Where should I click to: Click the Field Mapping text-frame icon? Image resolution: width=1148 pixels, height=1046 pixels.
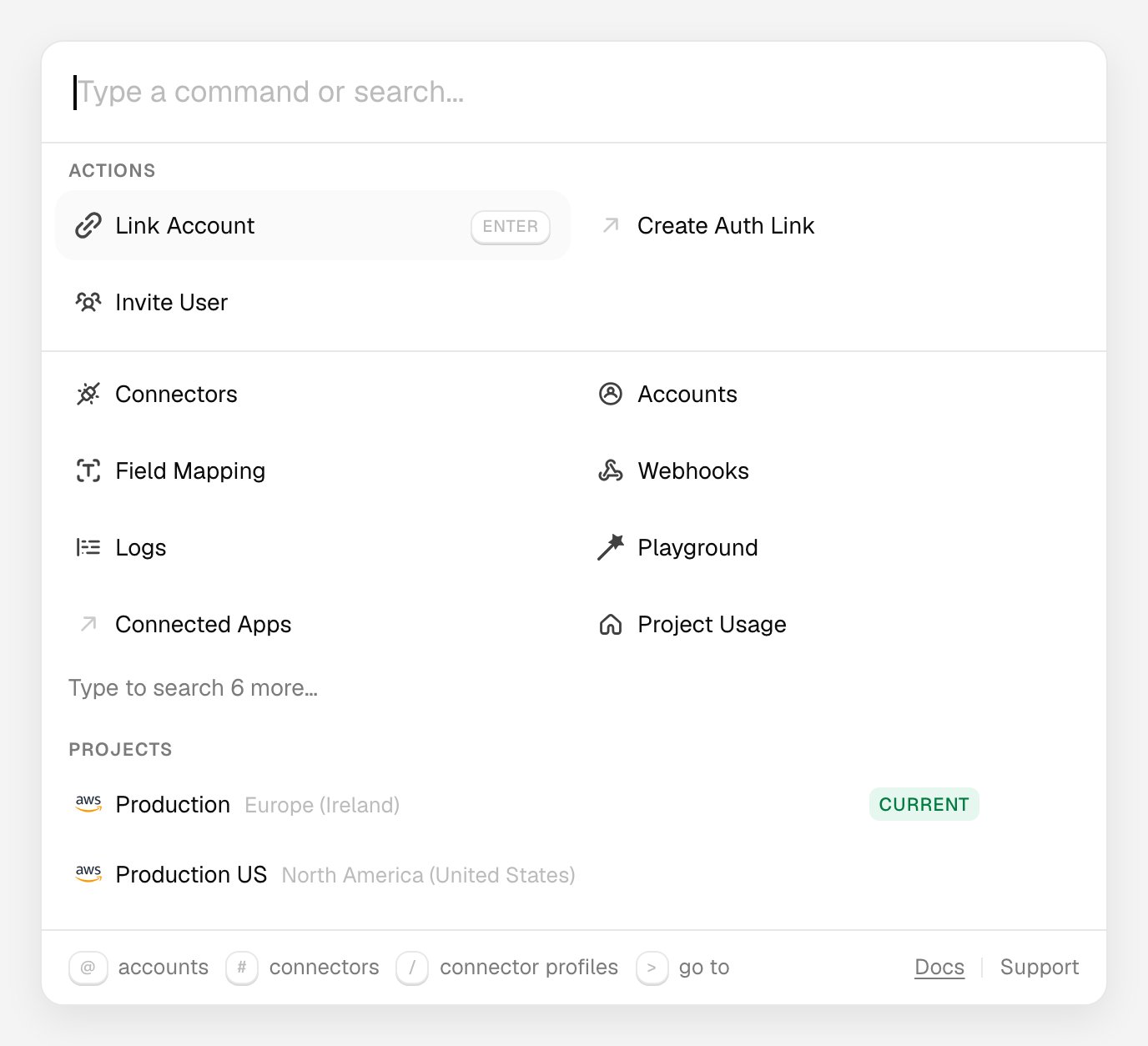tap(88, 470)
